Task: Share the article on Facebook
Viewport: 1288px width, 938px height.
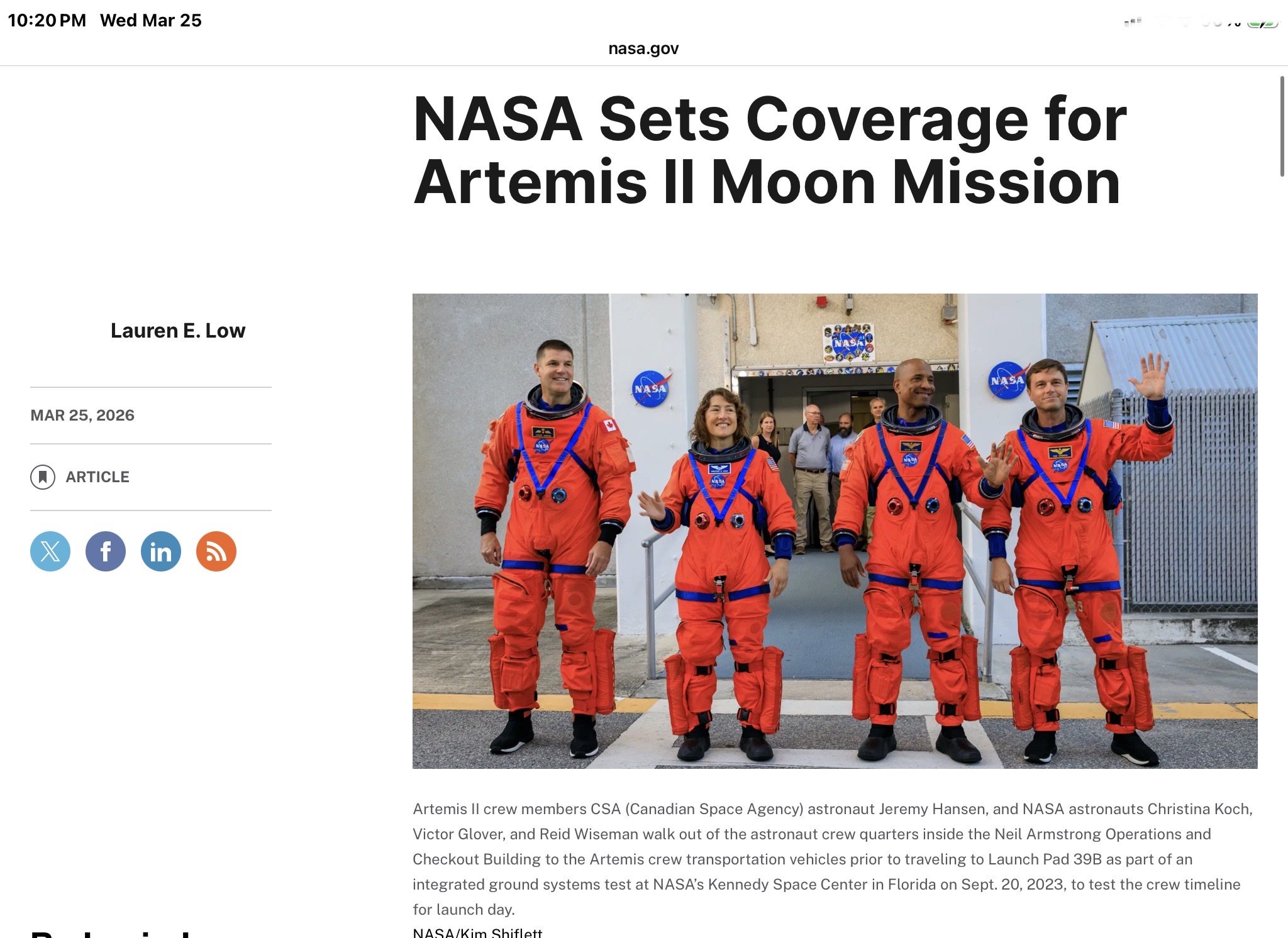Action: coord(106,551)
